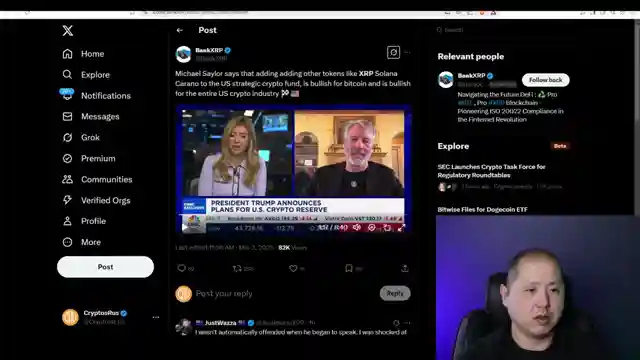The height and width of the screenshot is (360, 640).
Task: Click the JustWazza username on the reply
Action: [x=220, y=322]
